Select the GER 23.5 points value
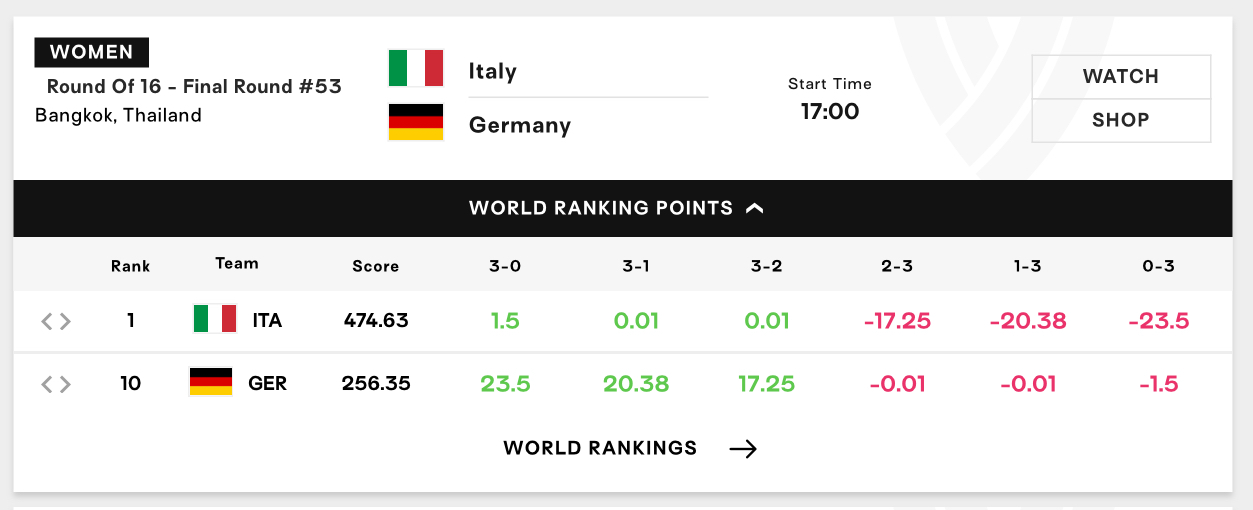Image resolution: width=1253 pixels, height=510 pixels. click(x=506, y=384)
